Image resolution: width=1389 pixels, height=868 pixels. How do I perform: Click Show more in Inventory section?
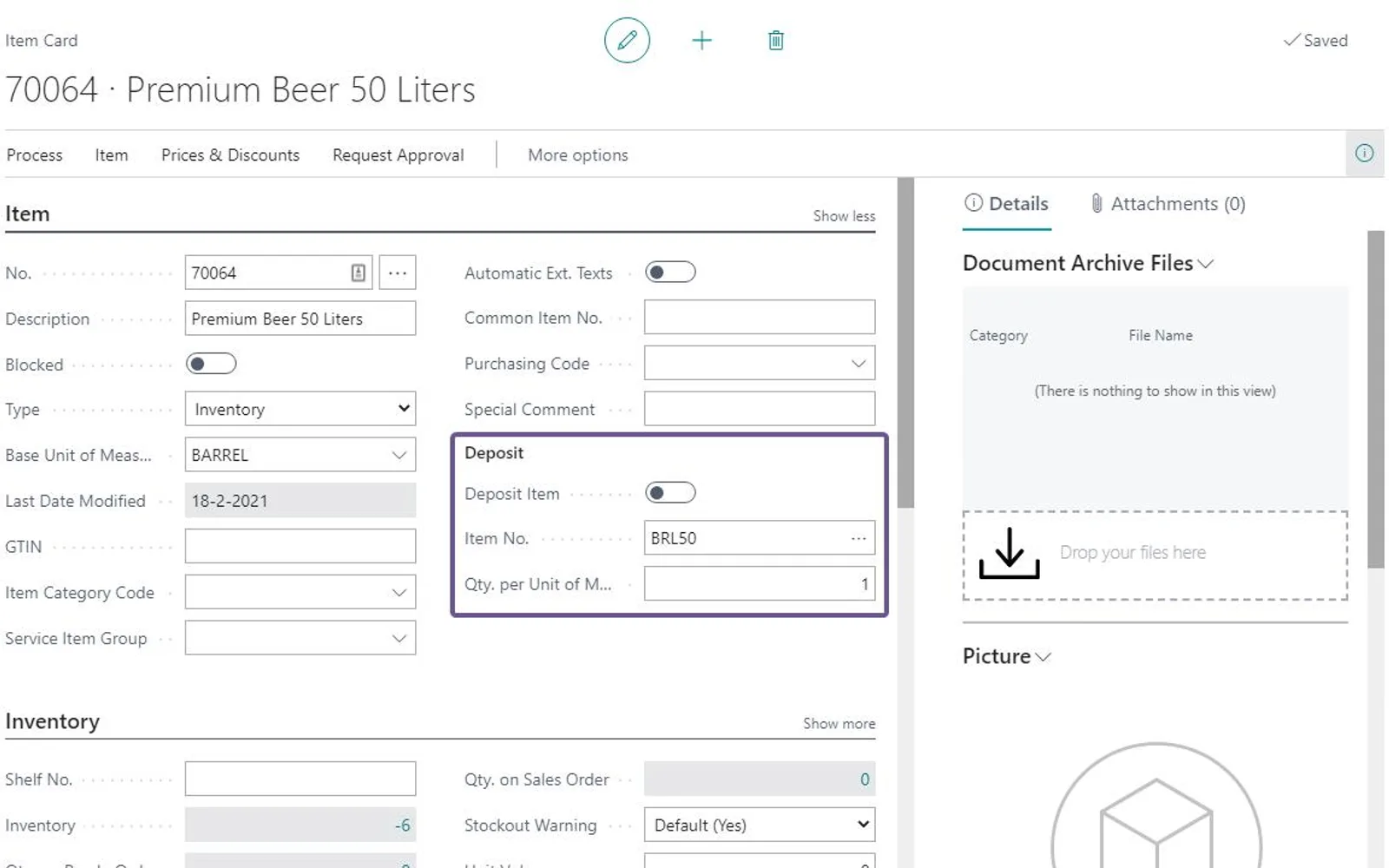pos(839,723)
